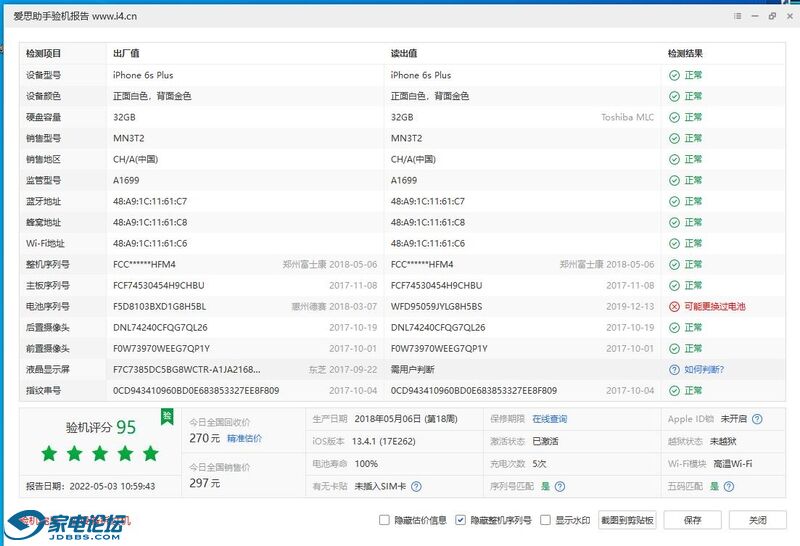Click the green check icon in 销售地区 row
This screenshot has height=546, width=800.
click(674, 159)
